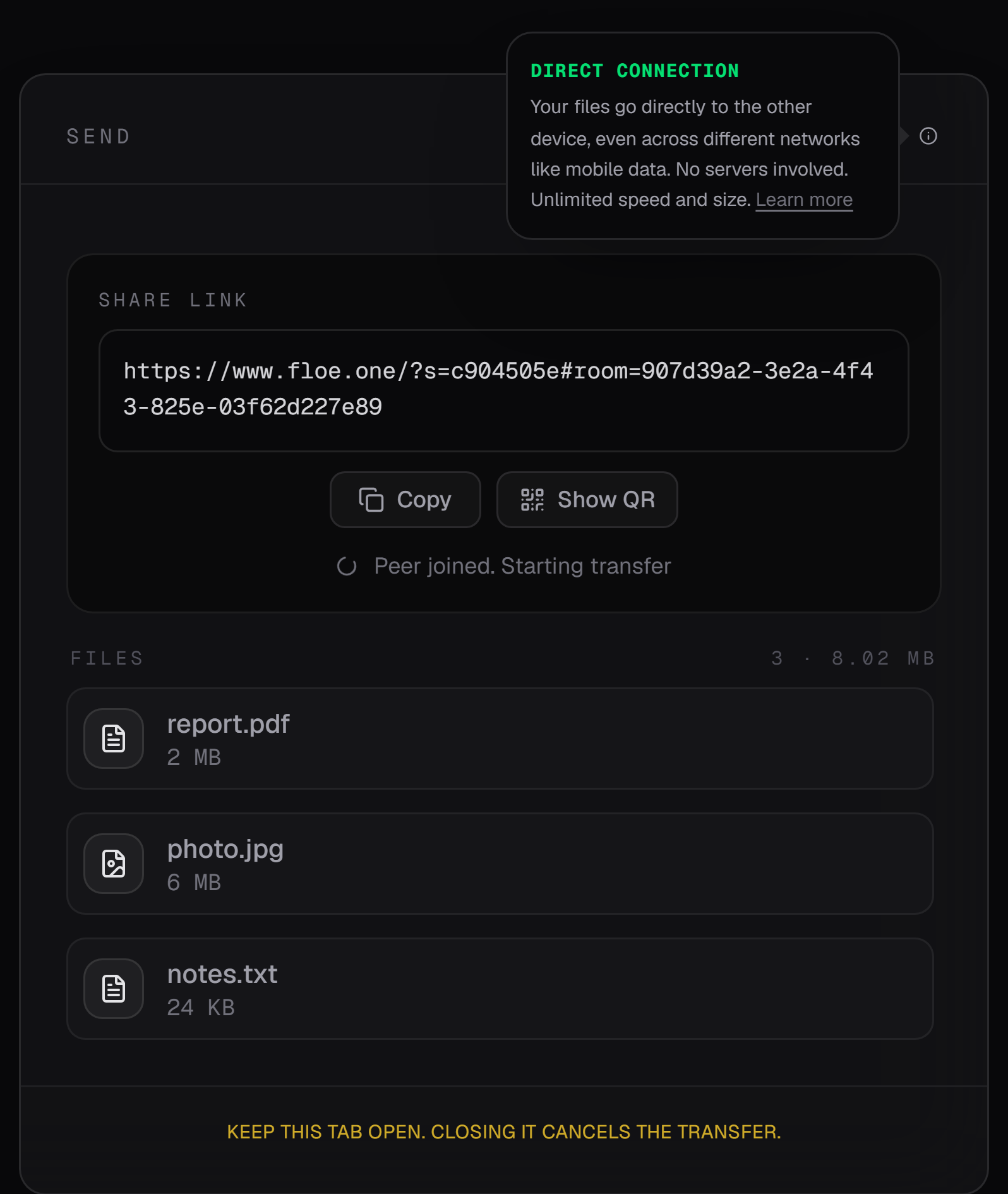Click the notes.txt document icon
This screenshot has width=1008, height=1194.
(114, 989)
